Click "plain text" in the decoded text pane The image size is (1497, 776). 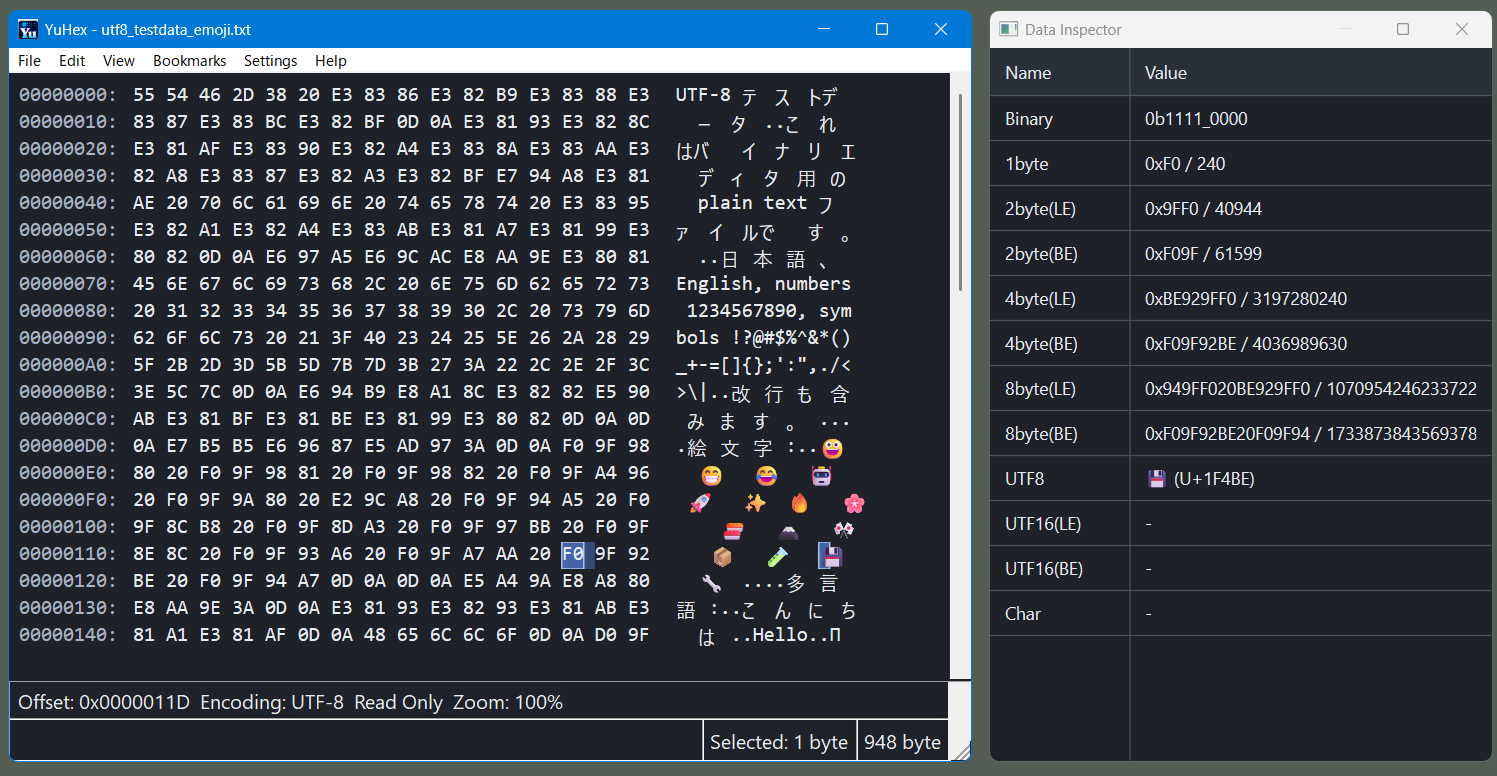[753, 203]
